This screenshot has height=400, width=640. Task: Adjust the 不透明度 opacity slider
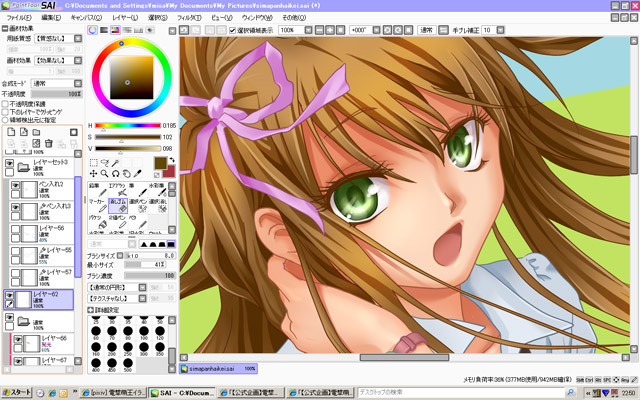[x=57, y=94]
